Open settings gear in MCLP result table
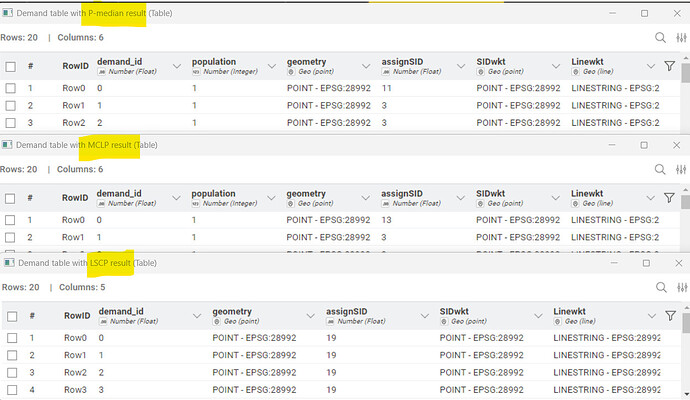This screenshot has width=690, height=400. coord(679,169)
